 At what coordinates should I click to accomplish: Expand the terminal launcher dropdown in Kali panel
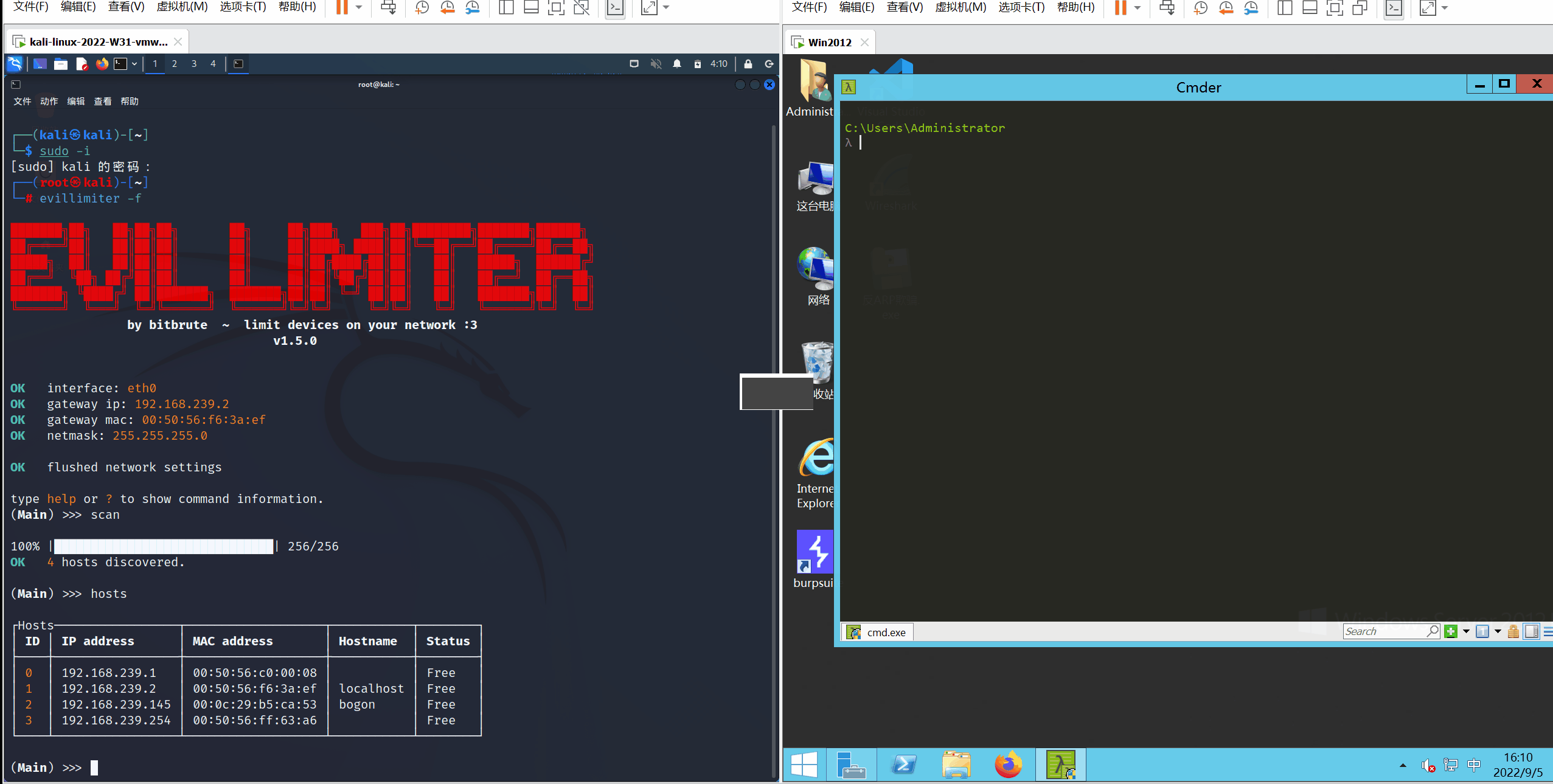(134, 64)
